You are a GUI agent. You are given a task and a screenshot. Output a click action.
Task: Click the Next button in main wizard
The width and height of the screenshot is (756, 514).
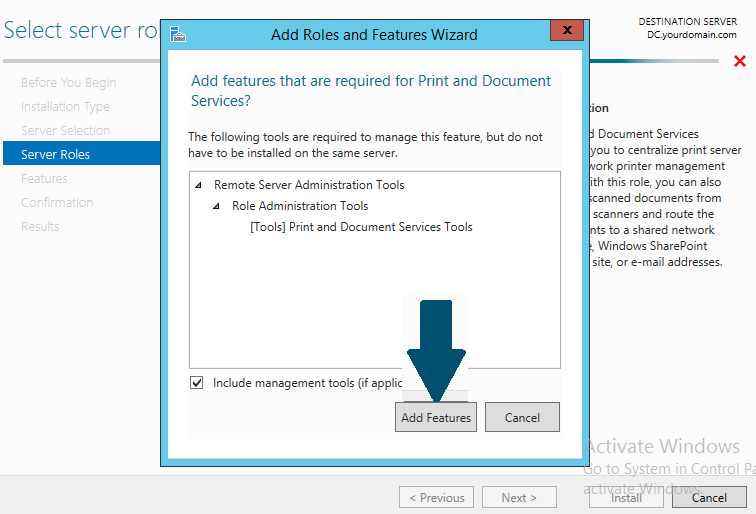coord(519,497)
